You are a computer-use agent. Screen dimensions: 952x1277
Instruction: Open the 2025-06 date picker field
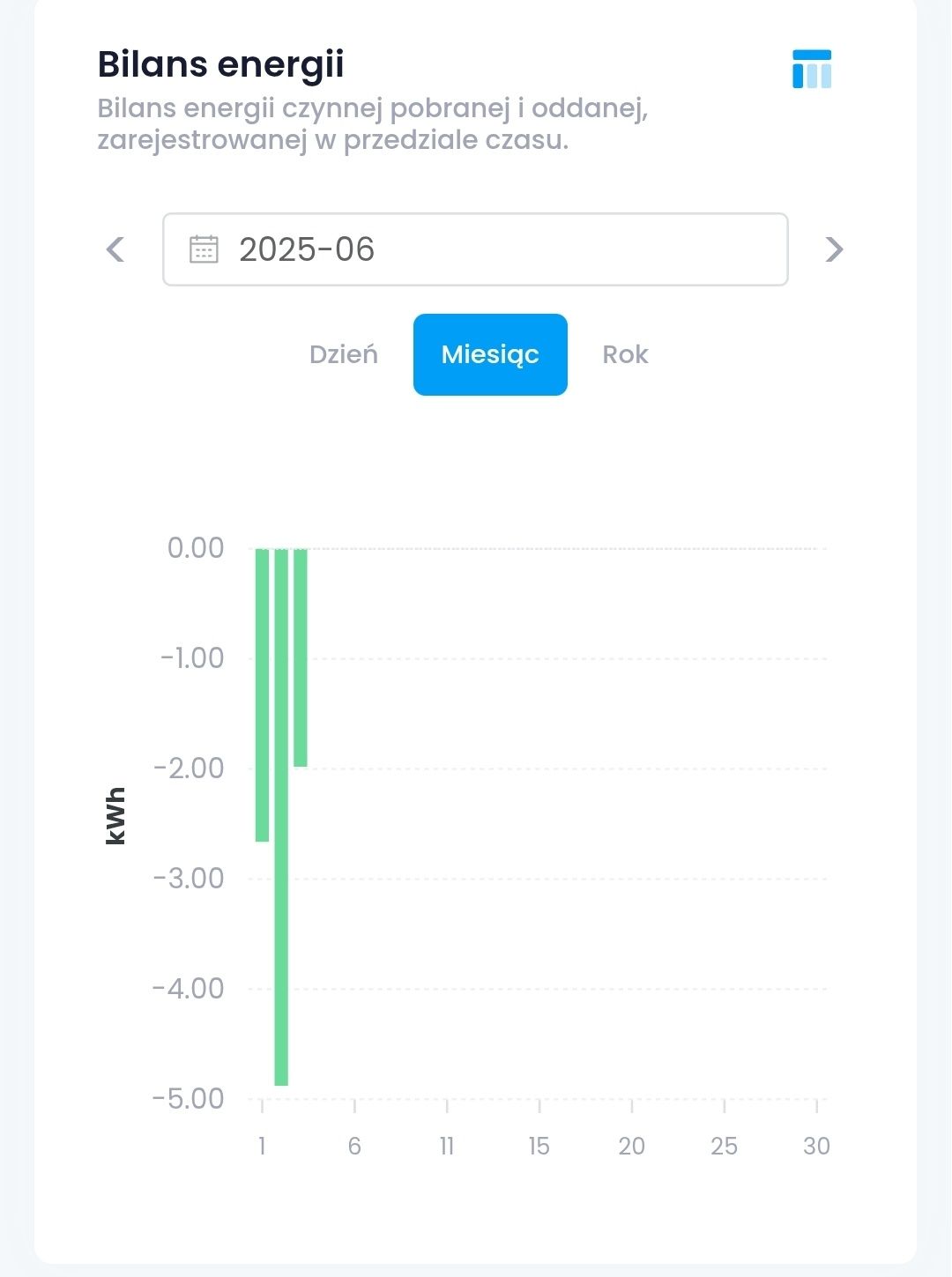pos(475,249)
